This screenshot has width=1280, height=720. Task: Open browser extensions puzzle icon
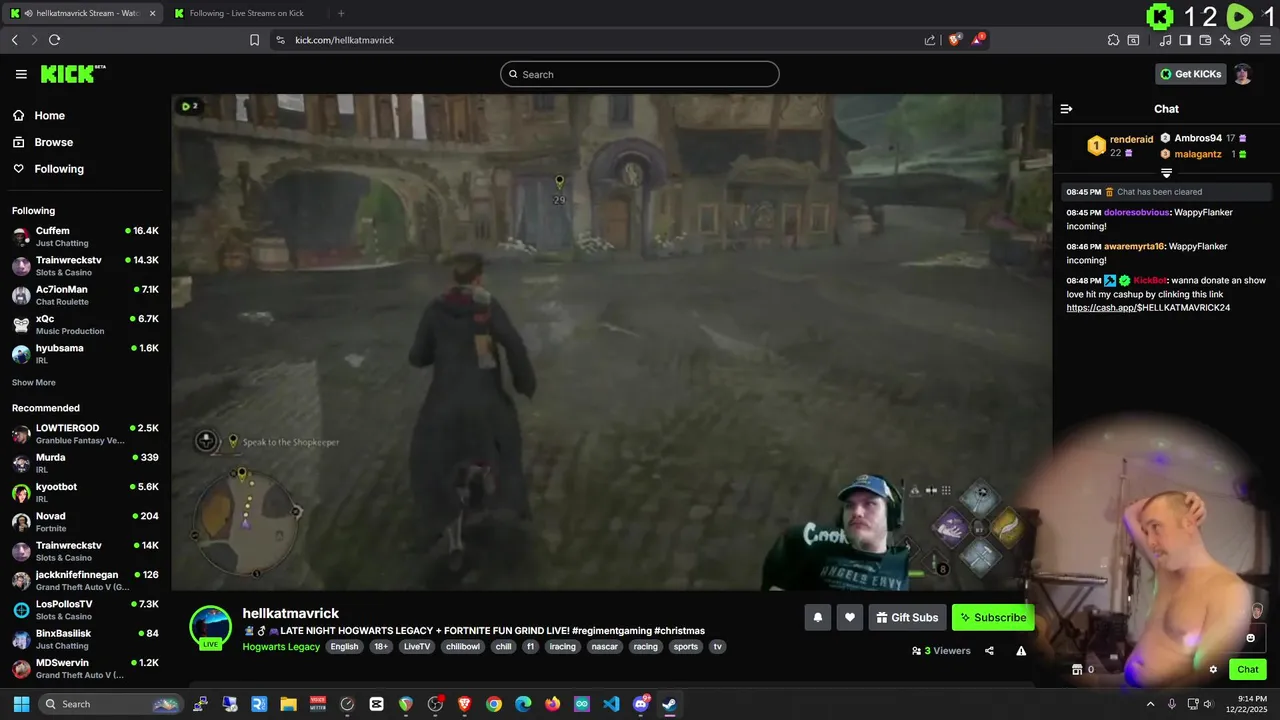pyautogui.click(x=1113, y=40)
